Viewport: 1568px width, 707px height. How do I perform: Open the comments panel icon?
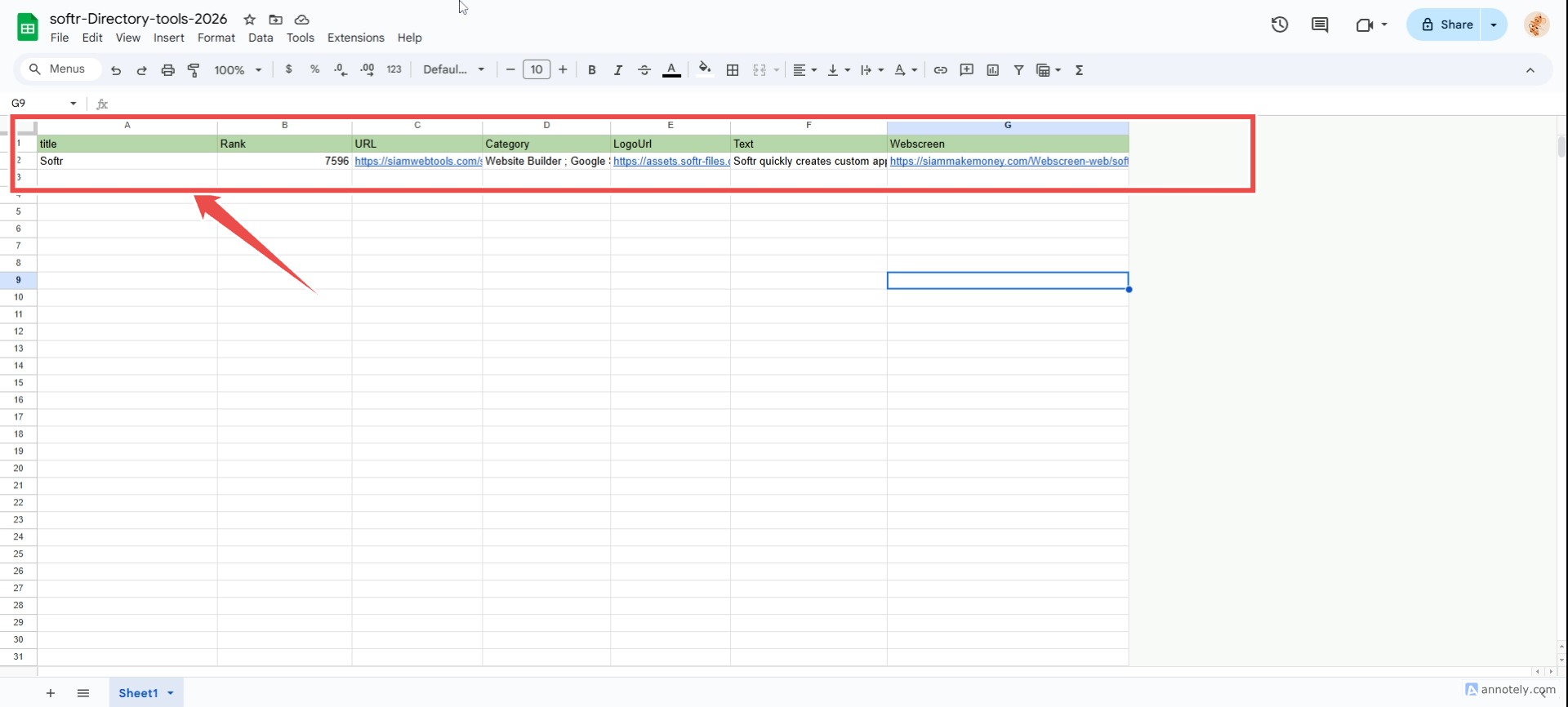click(x=1319, y=24)
